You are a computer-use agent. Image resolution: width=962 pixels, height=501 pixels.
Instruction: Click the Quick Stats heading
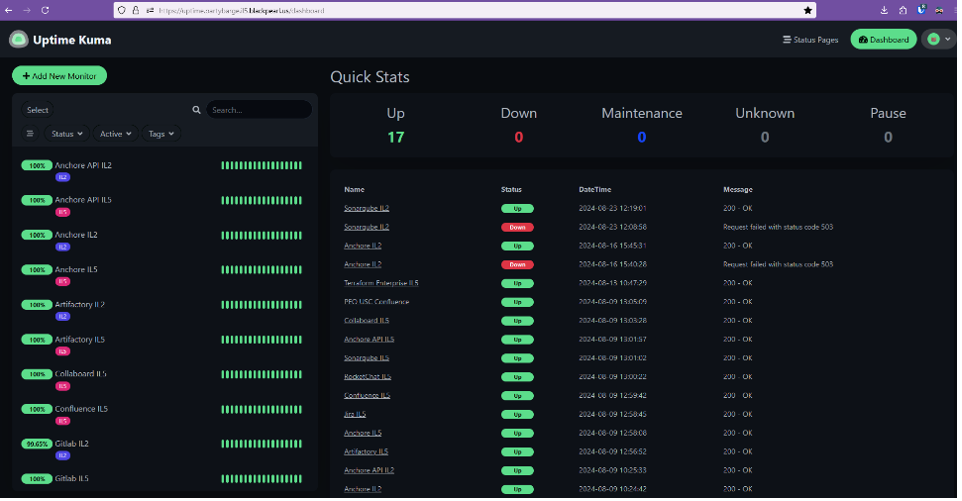tap(370, 77)
